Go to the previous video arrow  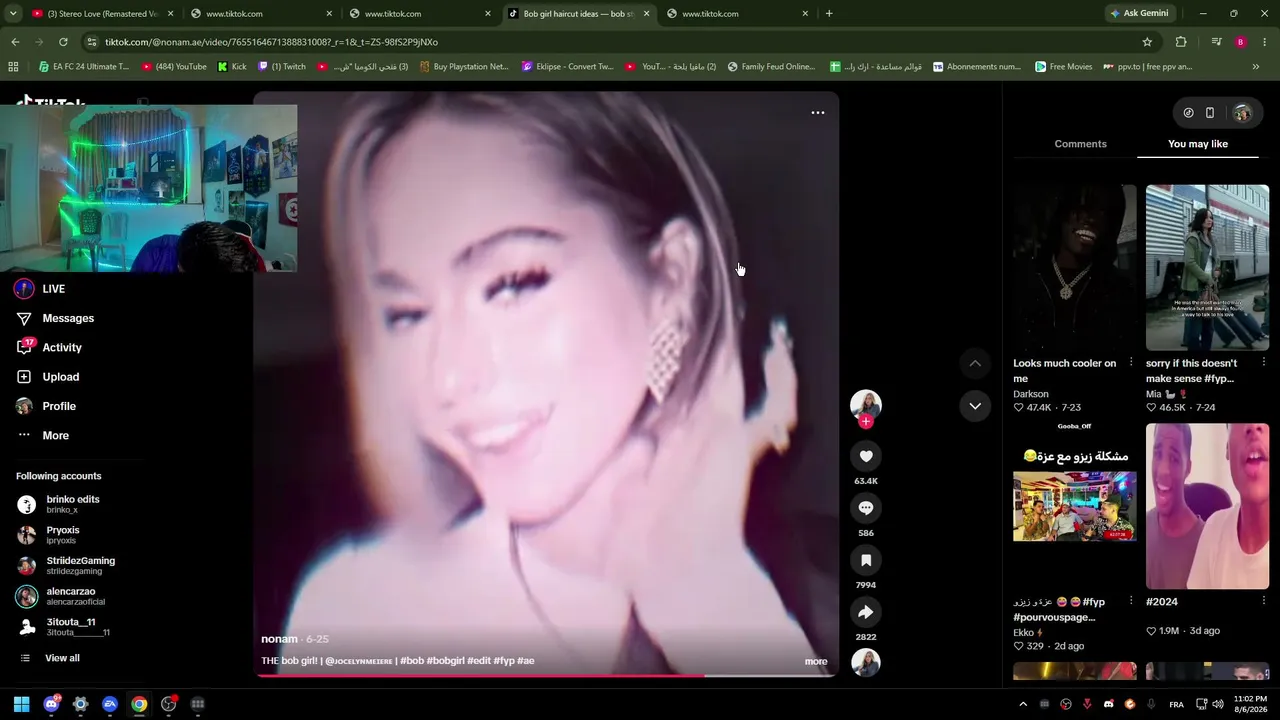coord(975,363)
